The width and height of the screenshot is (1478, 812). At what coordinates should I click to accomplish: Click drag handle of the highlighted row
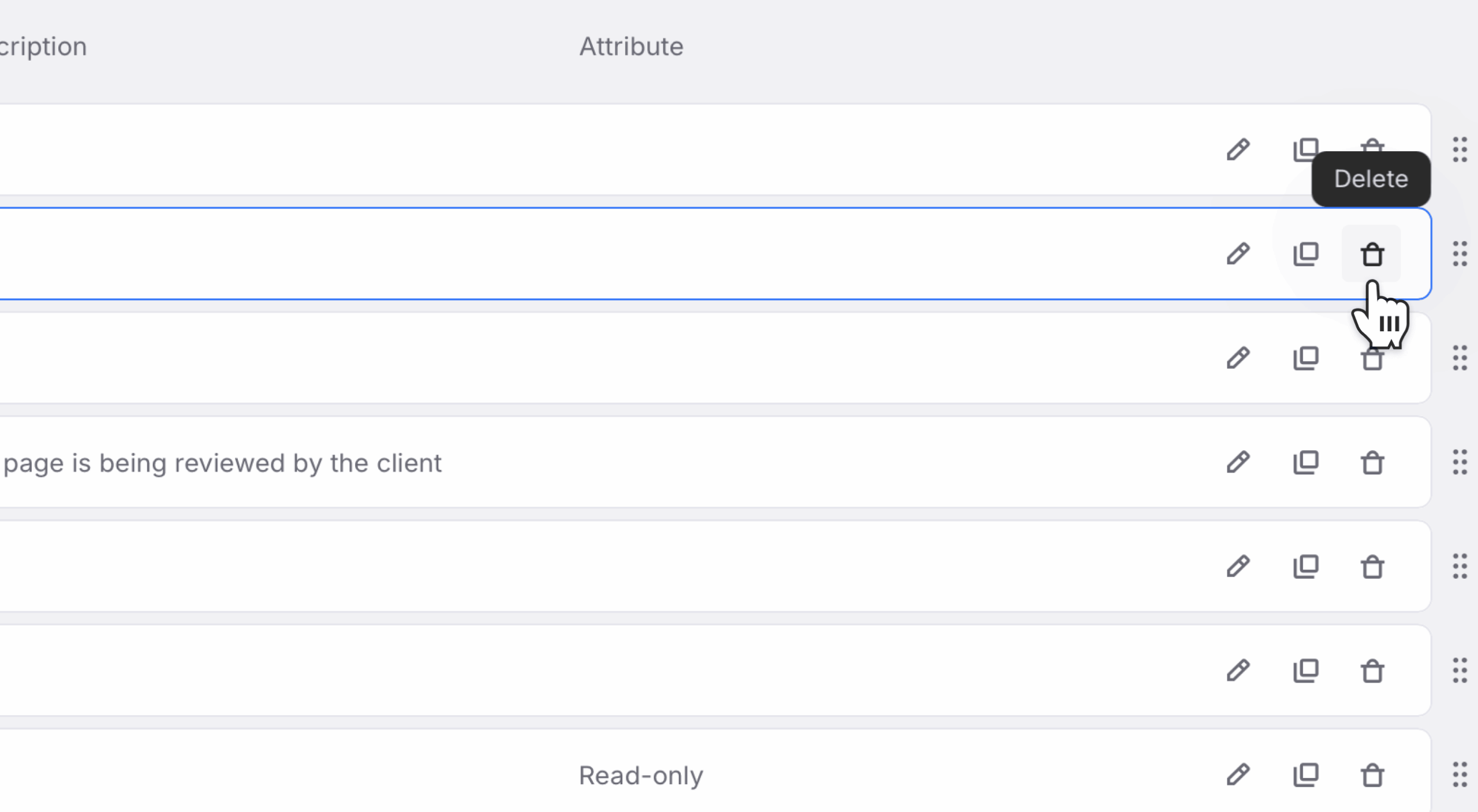click(x=1460, y=254)
